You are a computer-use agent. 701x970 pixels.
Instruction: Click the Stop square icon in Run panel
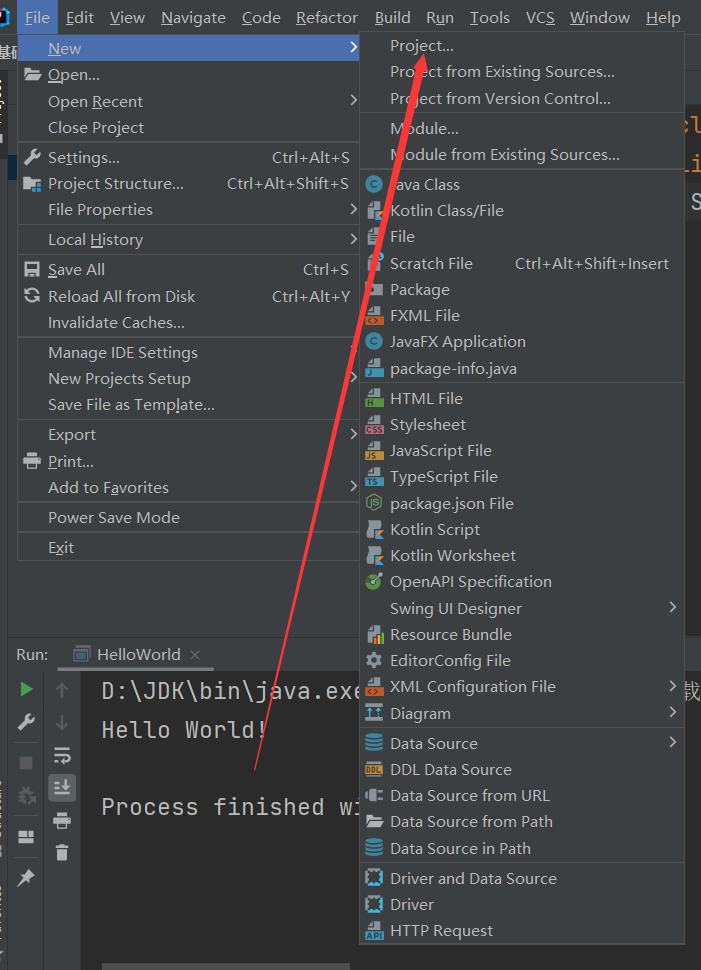[26, 763]
